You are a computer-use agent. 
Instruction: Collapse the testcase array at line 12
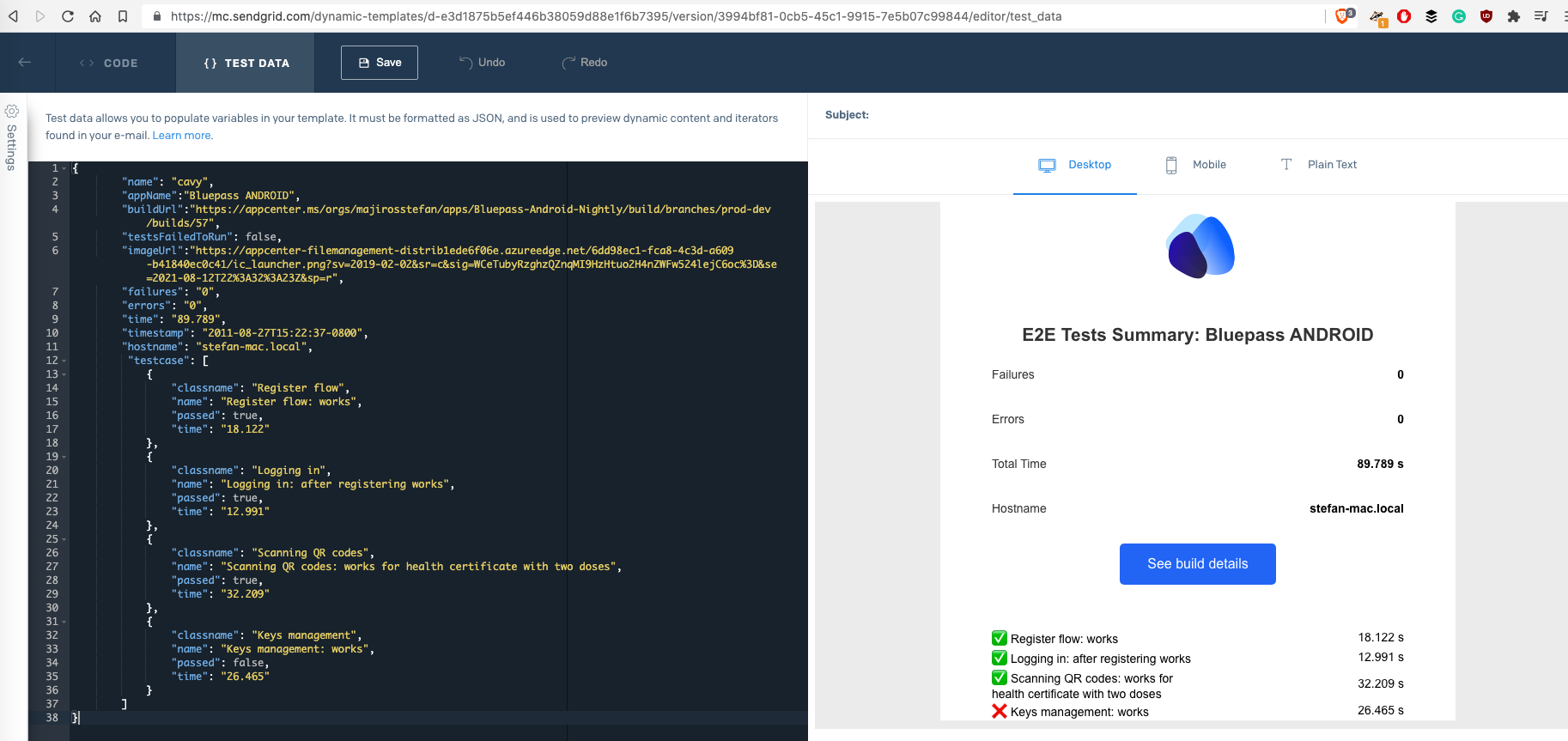(x=64, y=361)
